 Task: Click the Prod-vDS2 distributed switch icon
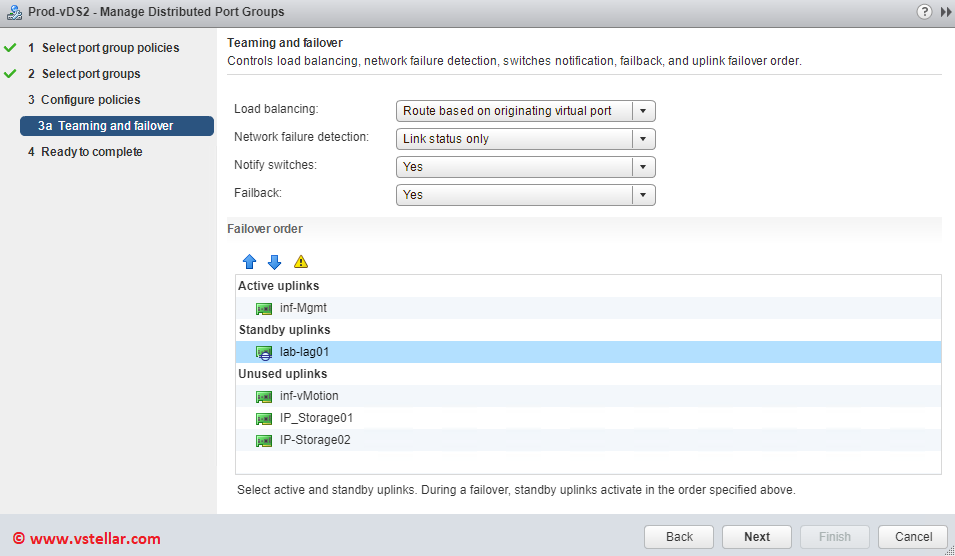(14, 12)
